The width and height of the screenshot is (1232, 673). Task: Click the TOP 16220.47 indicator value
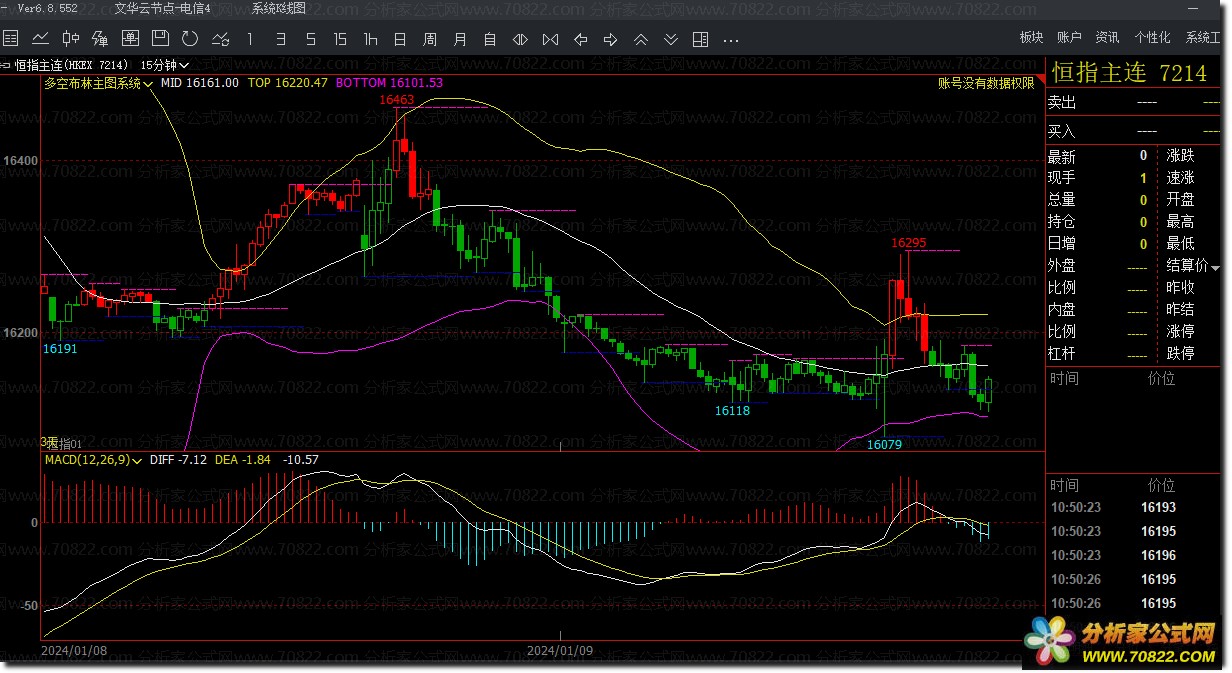click(288, 83)
